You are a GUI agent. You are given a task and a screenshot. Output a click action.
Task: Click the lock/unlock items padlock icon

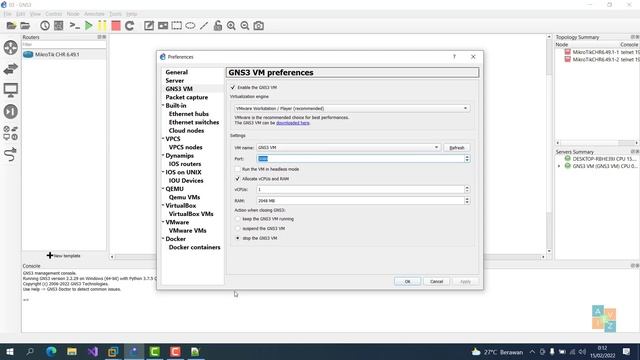[x=218, y=26]
